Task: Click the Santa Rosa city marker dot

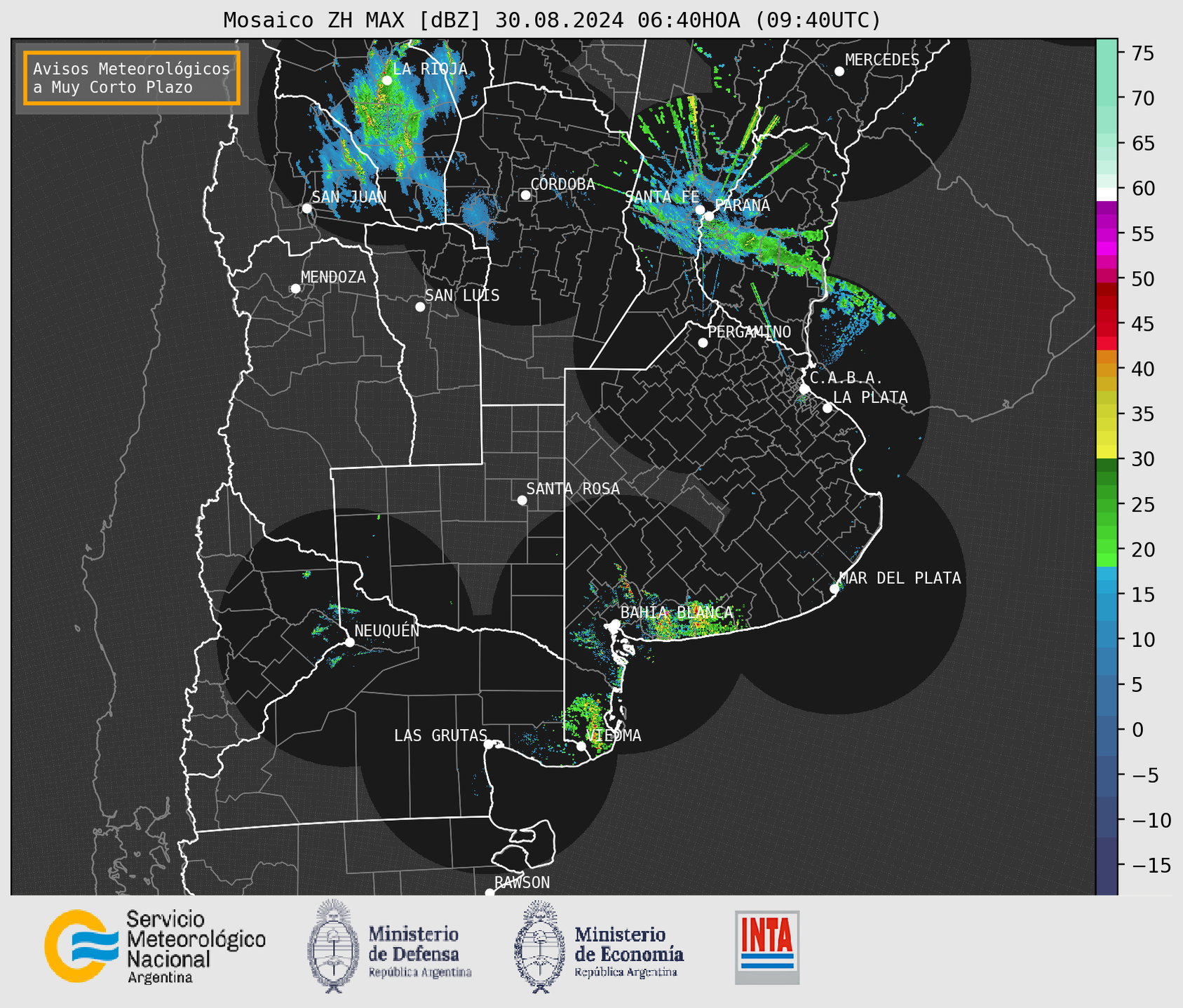Action: point(522,500)
